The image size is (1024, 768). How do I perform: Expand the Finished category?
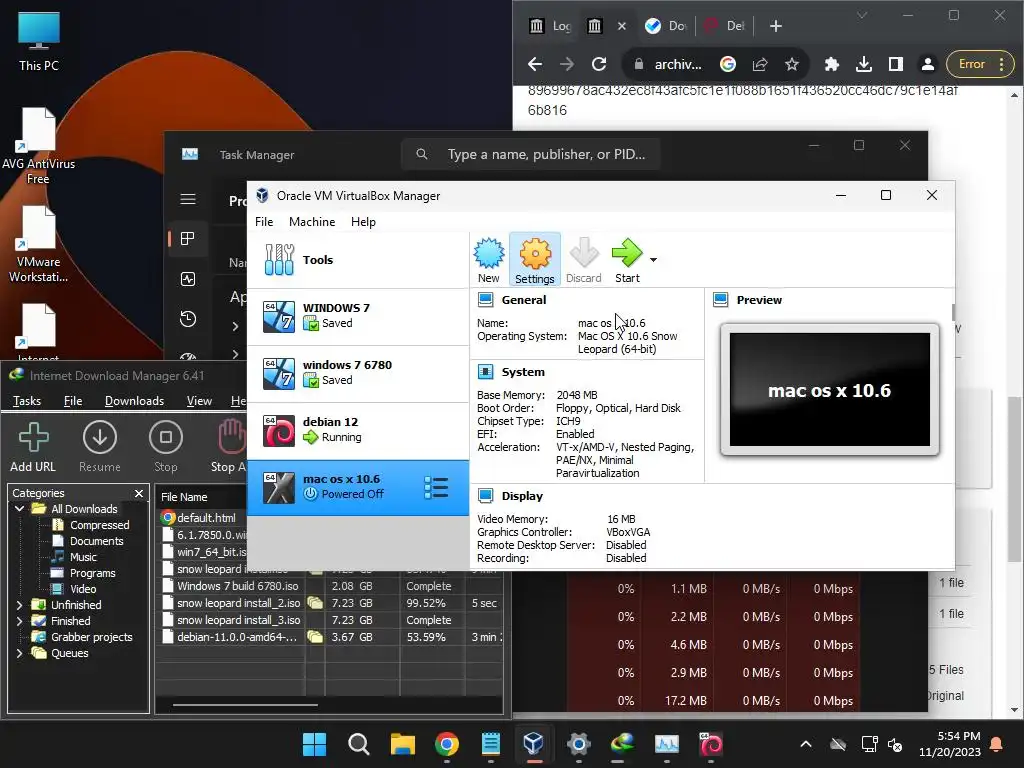coord(19,621)
